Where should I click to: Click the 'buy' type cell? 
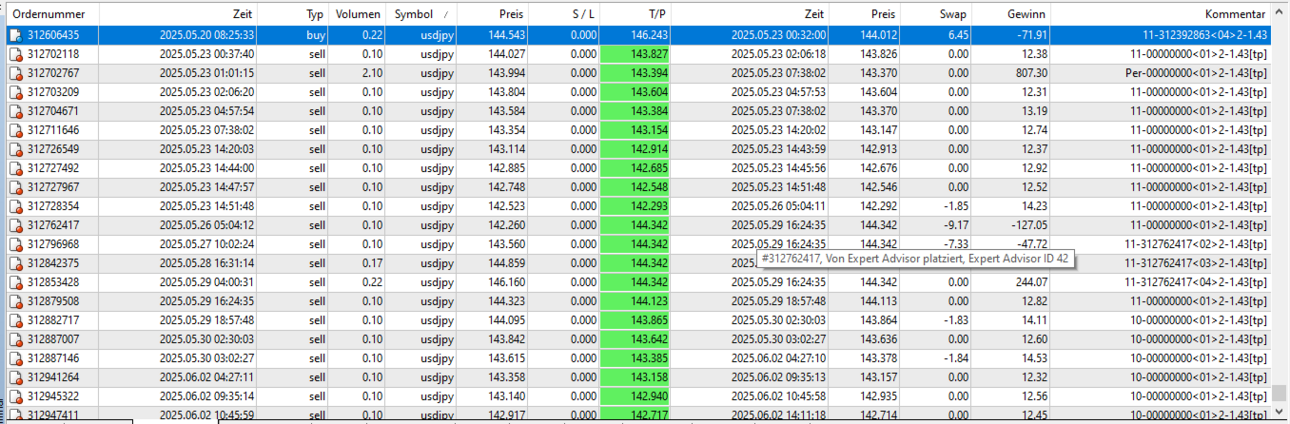[315, 35]
